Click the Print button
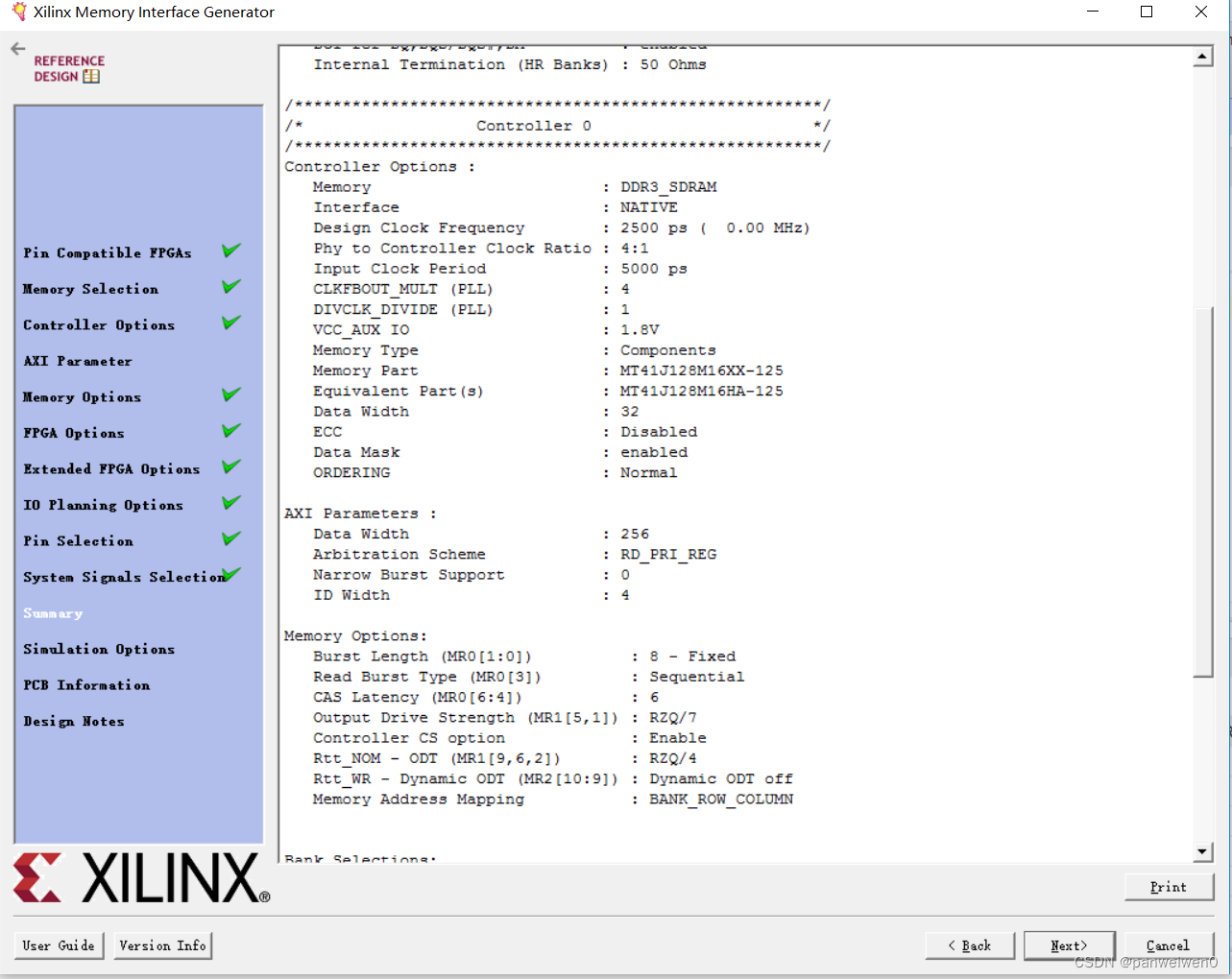This screenshot has width=1232, height=979. pyautogui.click(x=1169, y=887)
